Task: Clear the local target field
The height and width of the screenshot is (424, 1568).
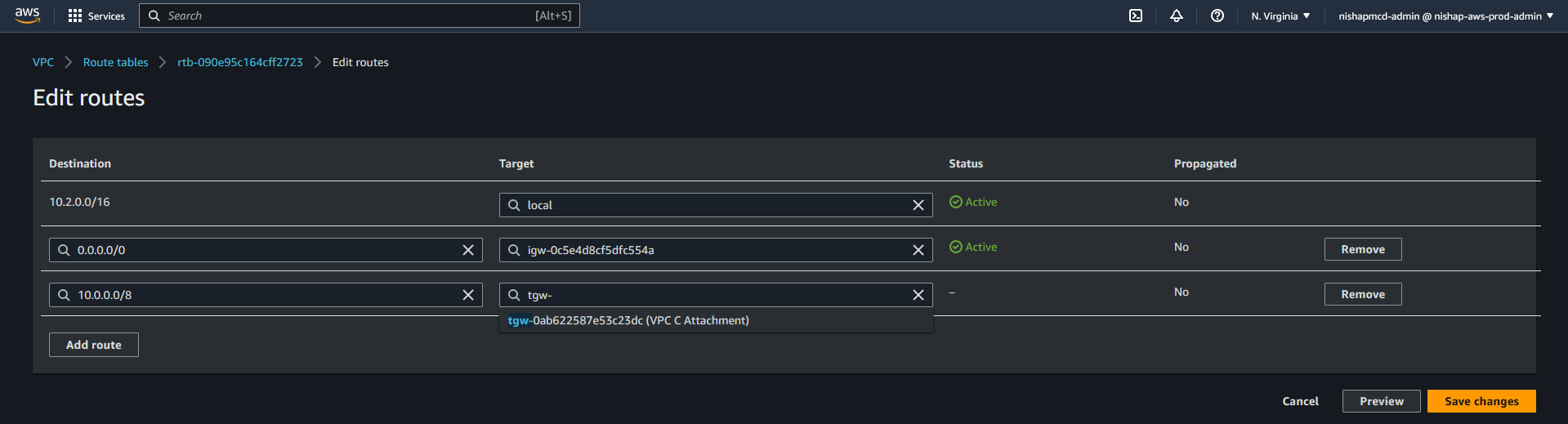Action: pos(918,205)
